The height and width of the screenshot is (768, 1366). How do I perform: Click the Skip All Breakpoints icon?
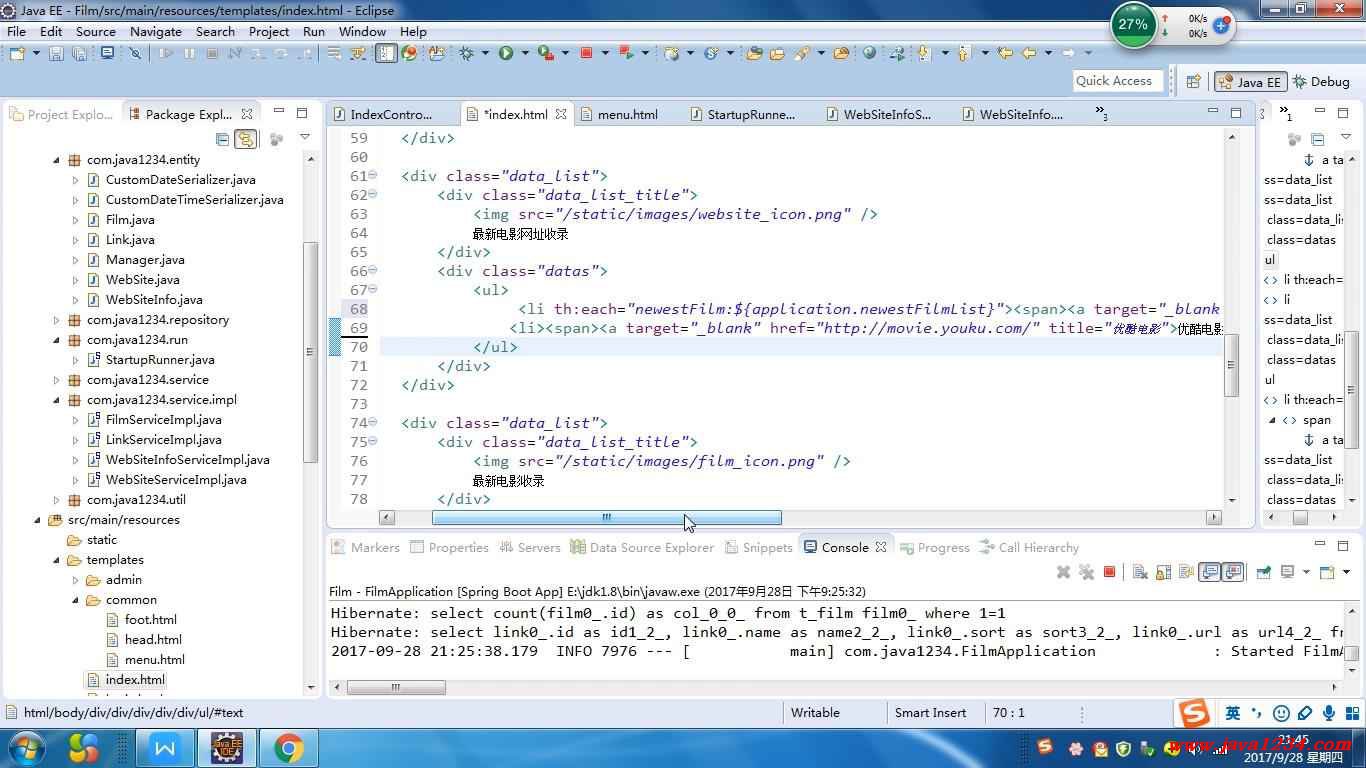tap(135, 53)
